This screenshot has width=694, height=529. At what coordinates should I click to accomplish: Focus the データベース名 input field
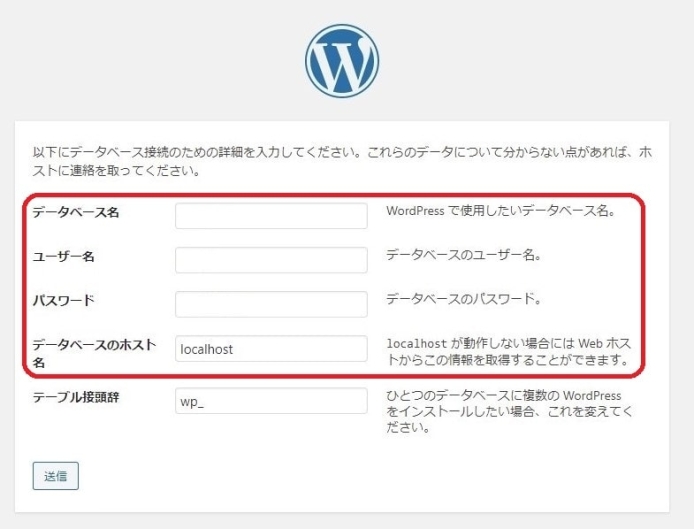[x=271, y=216]
